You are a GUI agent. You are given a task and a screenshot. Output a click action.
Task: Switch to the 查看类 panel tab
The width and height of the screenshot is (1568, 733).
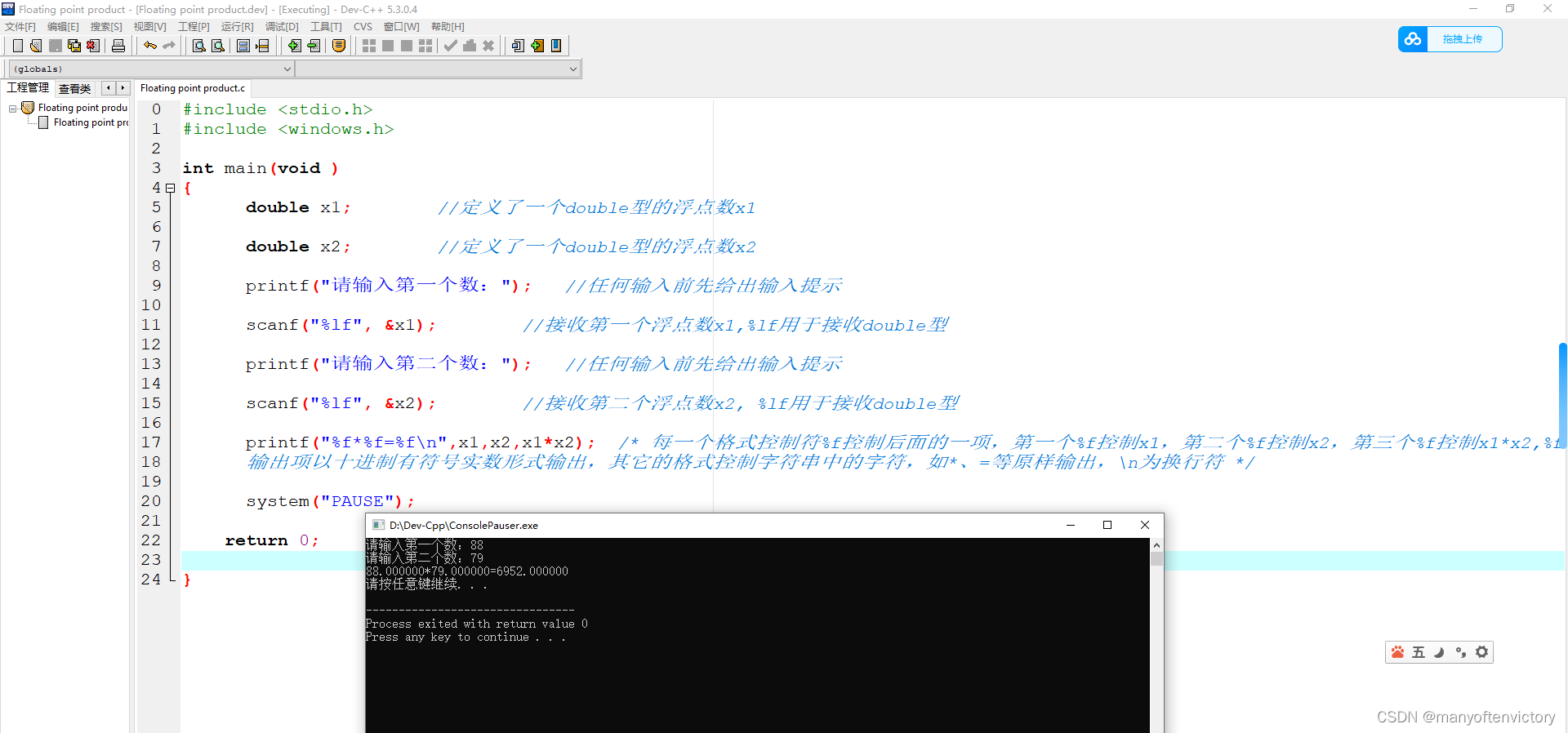tap(74, 88)
